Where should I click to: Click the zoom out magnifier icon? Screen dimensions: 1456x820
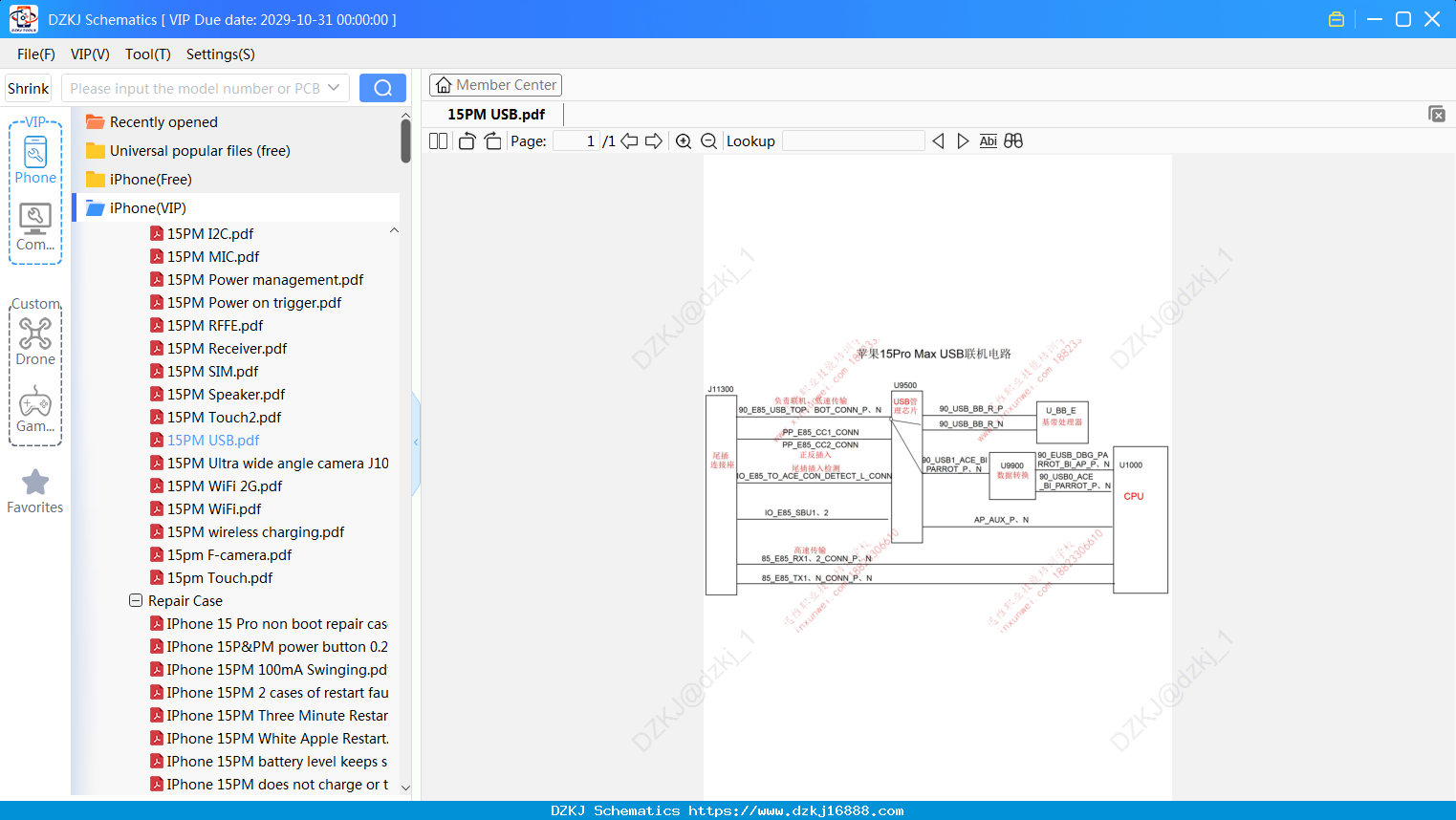click(709, 141)
